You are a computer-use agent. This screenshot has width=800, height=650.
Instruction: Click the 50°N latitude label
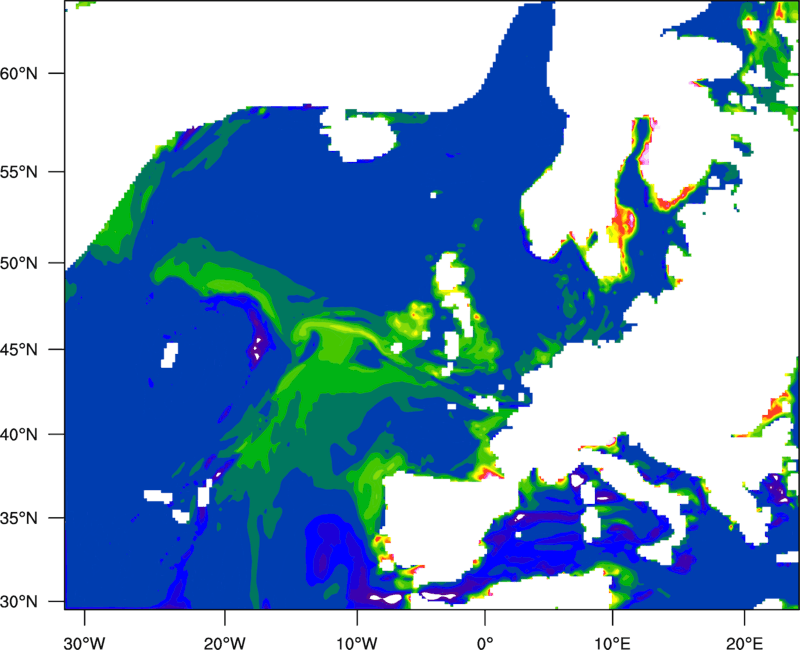[19, 263]
